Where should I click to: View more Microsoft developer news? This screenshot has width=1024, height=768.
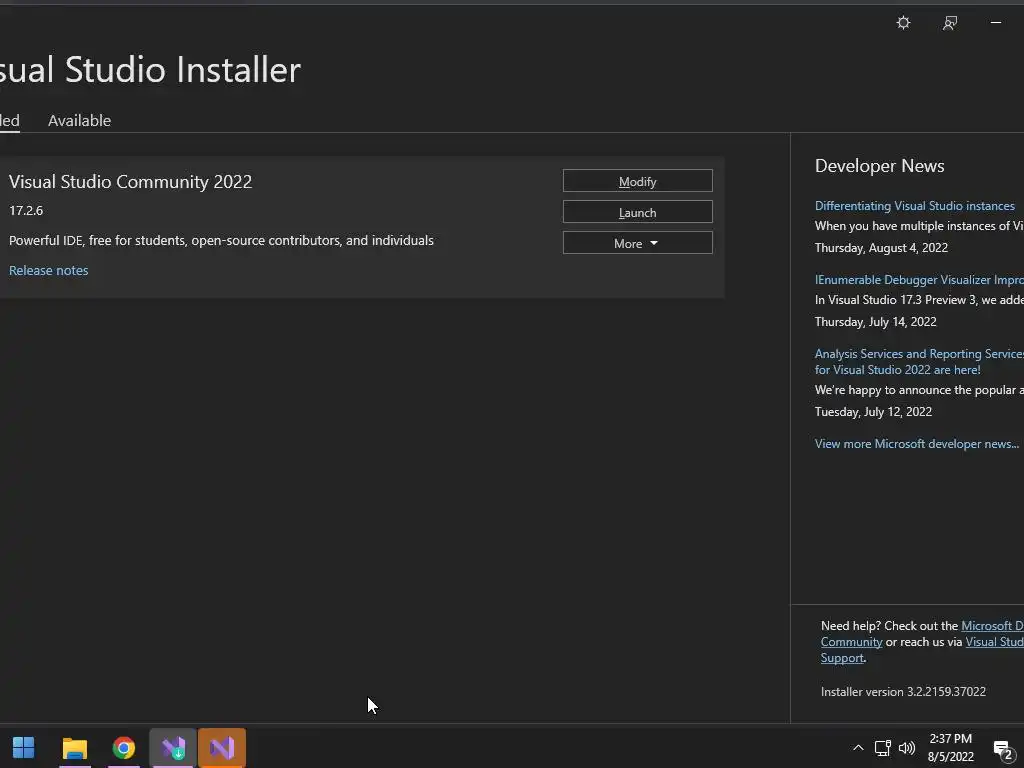pyautogui.click(x=917, y=443)
